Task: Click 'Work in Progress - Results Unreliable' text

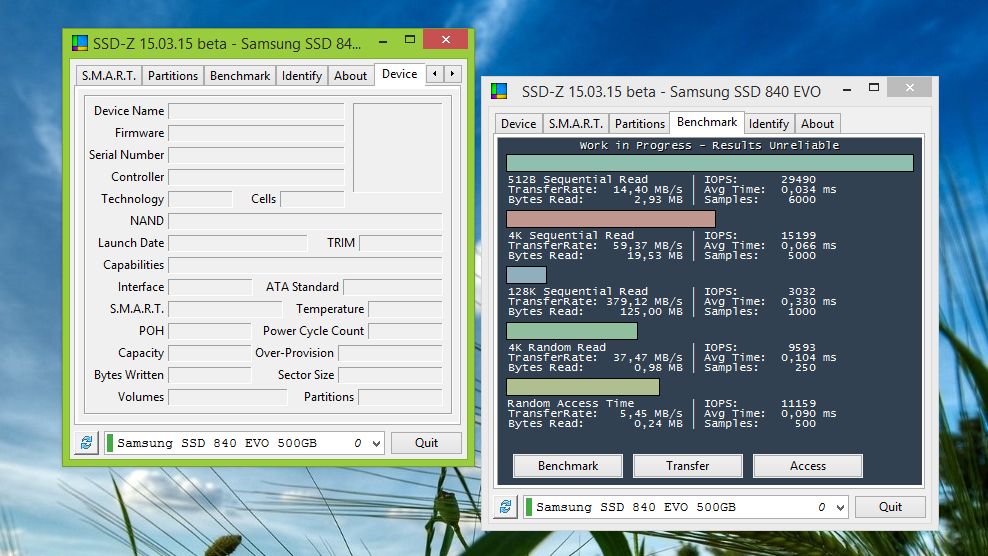Action: (709, 145)
